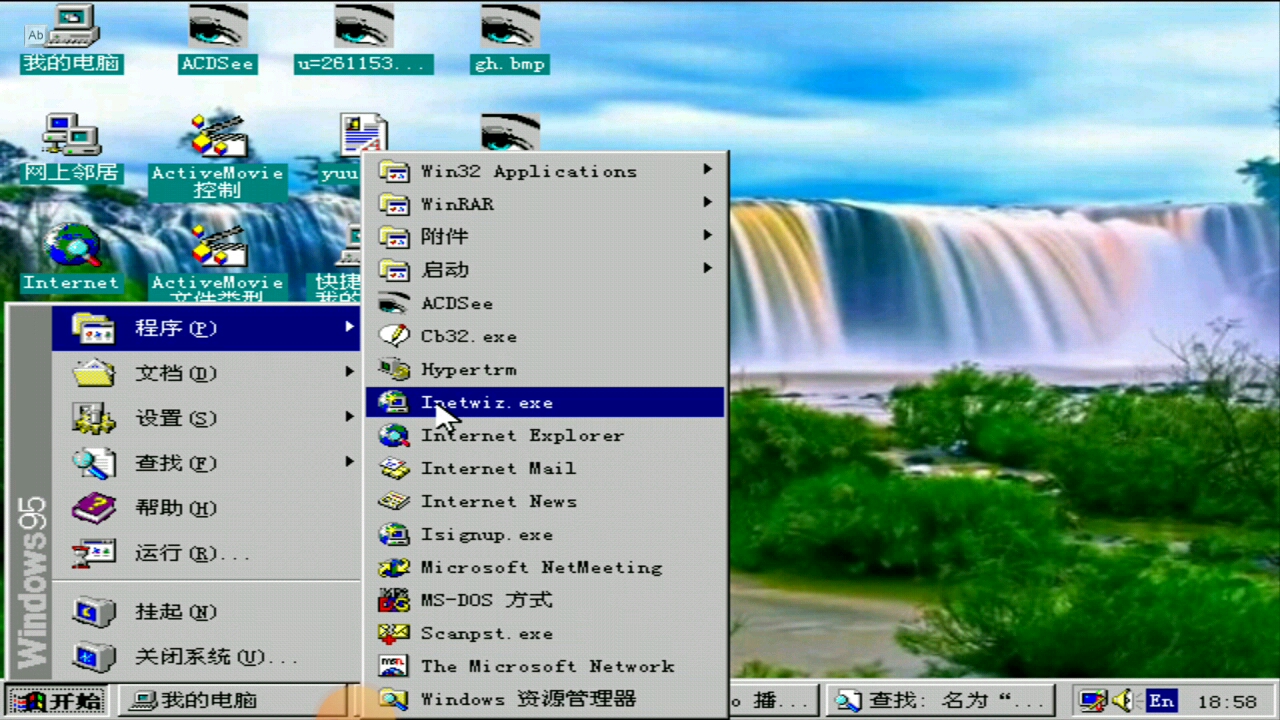Screen dimensions: 1280x720
Task: Click the 运行 icon in Start menu
Action: point(95,552)
